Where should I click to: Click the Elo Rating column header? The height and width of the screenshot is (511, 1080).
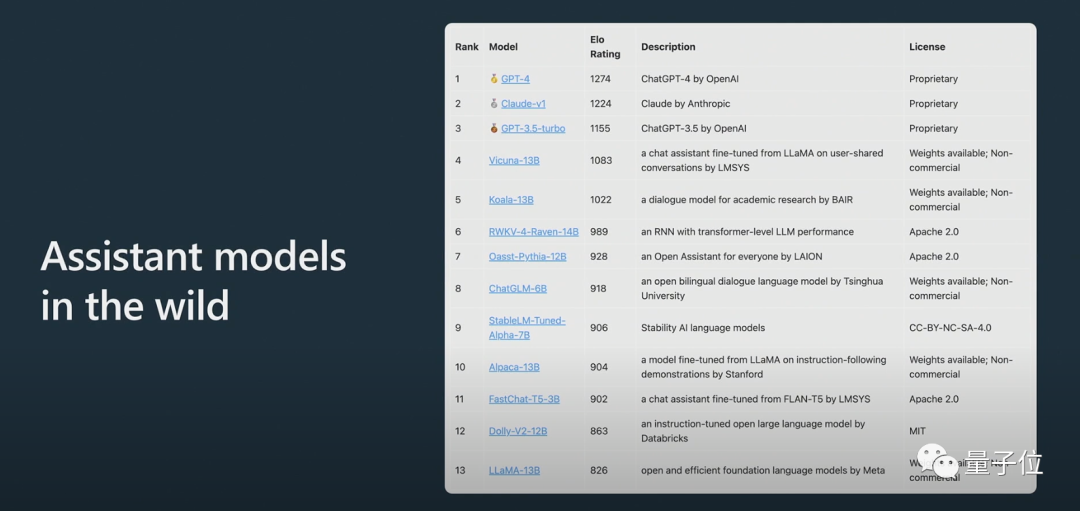[605, 47]
